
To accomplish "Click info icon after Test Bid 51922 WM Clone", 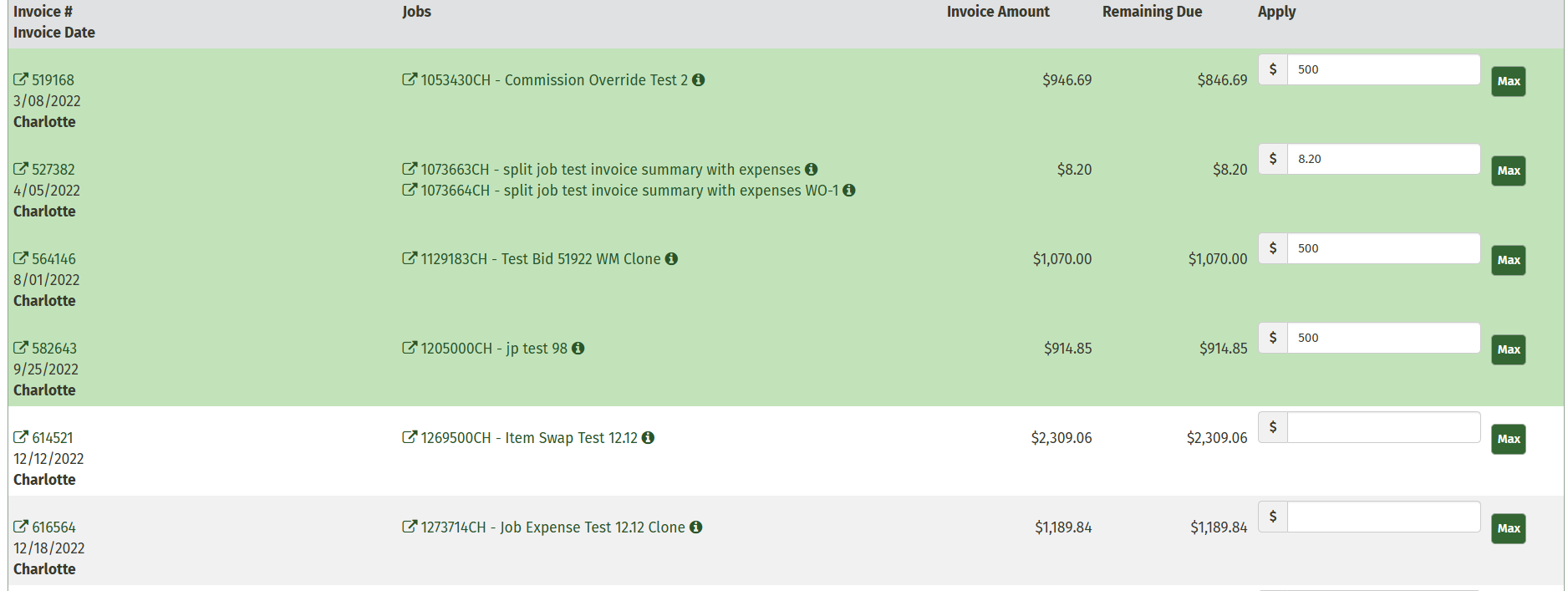I will click(x=671, y=259).
